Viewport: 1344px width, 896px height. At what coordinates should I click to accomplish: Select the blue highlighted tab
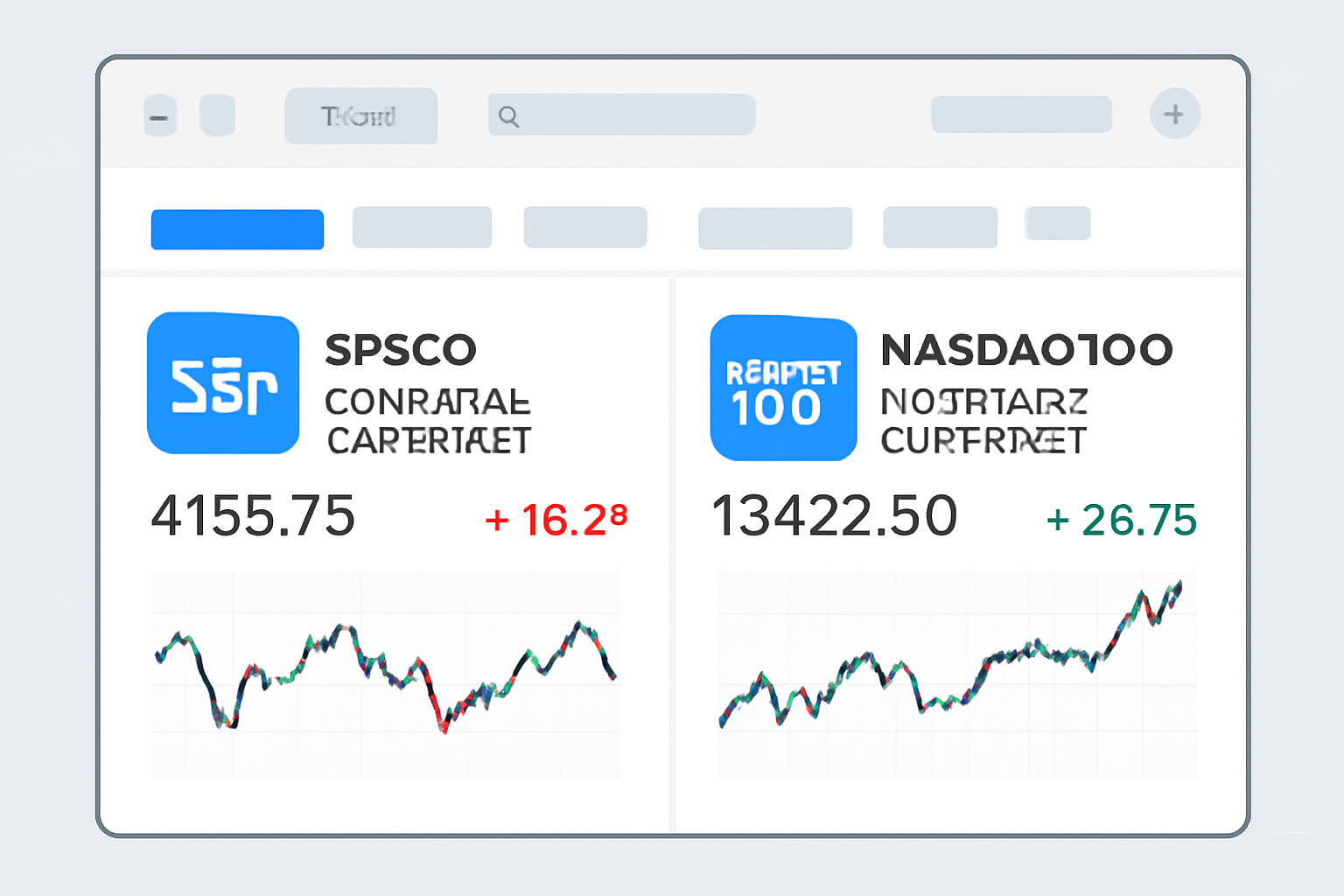(x=237, y=229)
